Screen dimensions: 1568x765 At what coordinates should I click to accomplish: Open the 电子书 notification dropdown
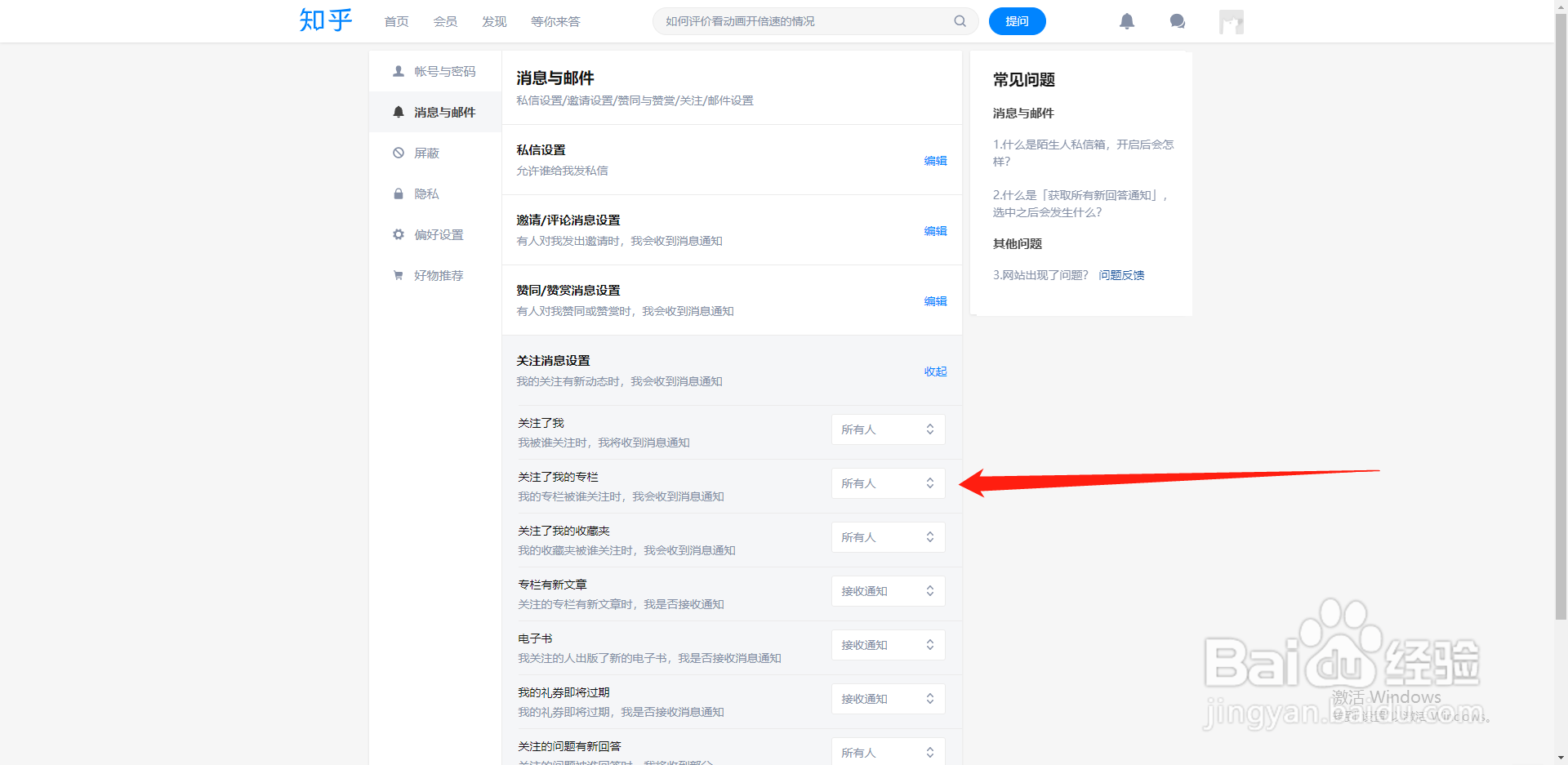point(888,644)
